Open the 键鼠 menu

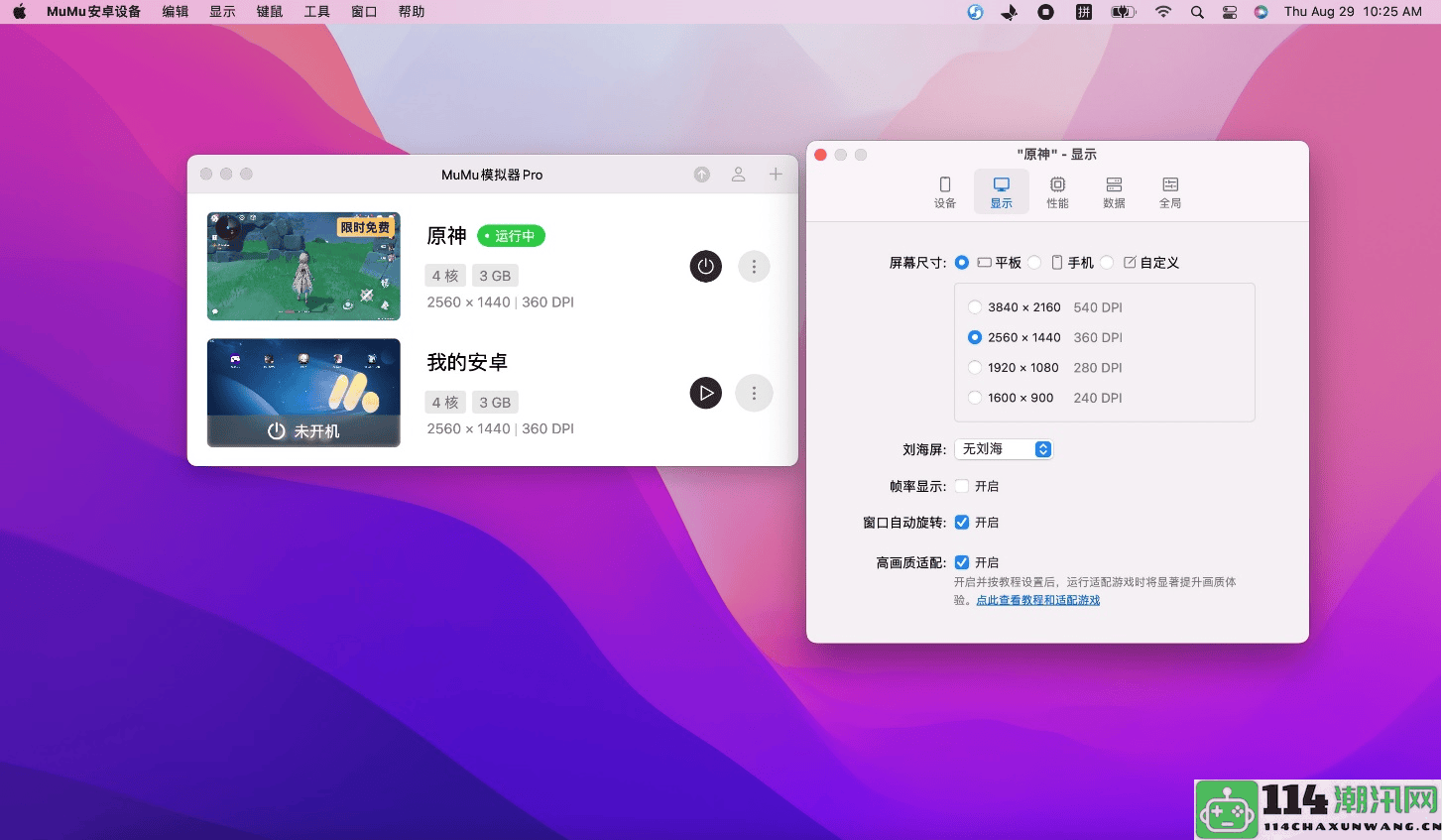point(270,12)
